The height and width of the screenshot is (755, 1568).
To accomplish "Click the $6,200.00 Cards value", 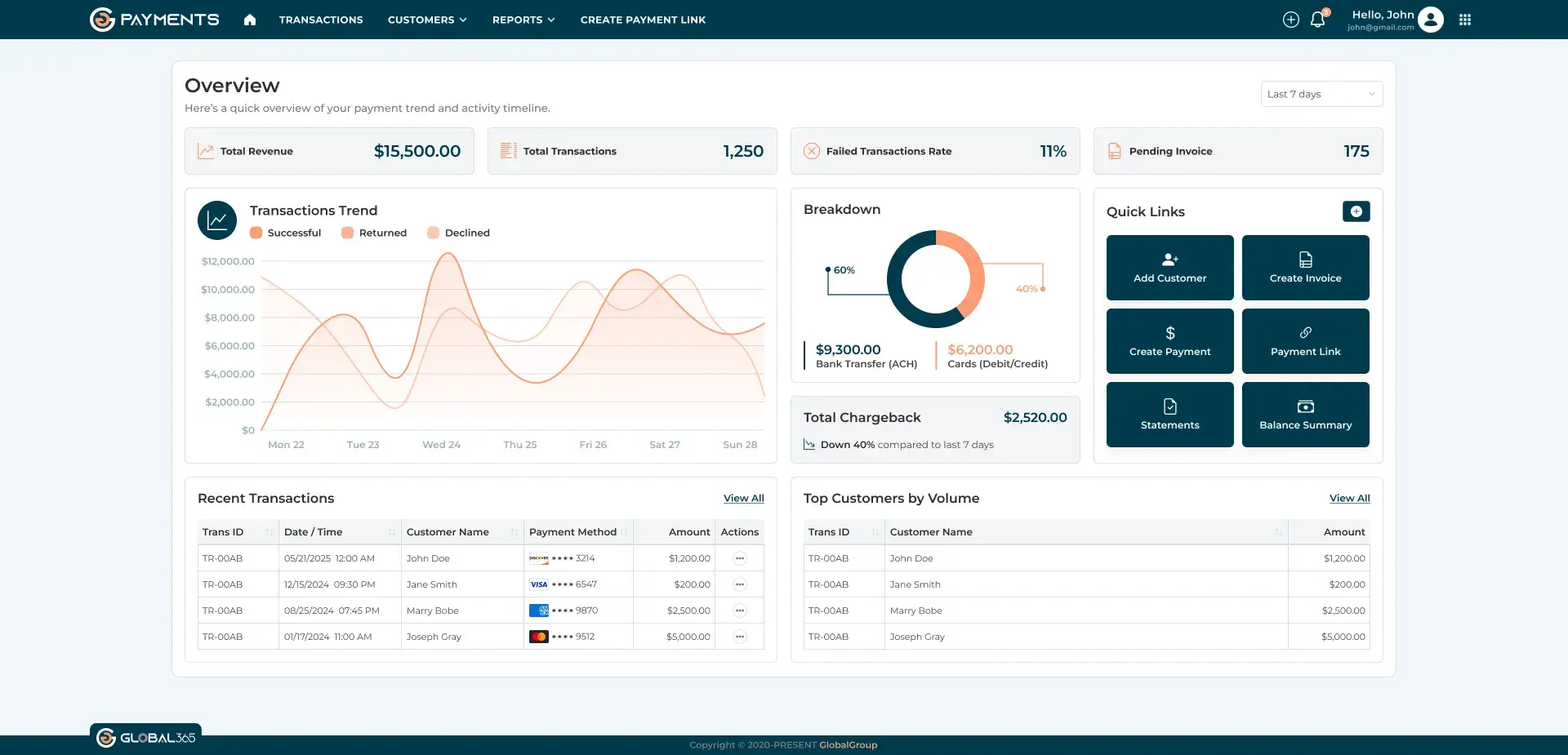I will point(980,349).
